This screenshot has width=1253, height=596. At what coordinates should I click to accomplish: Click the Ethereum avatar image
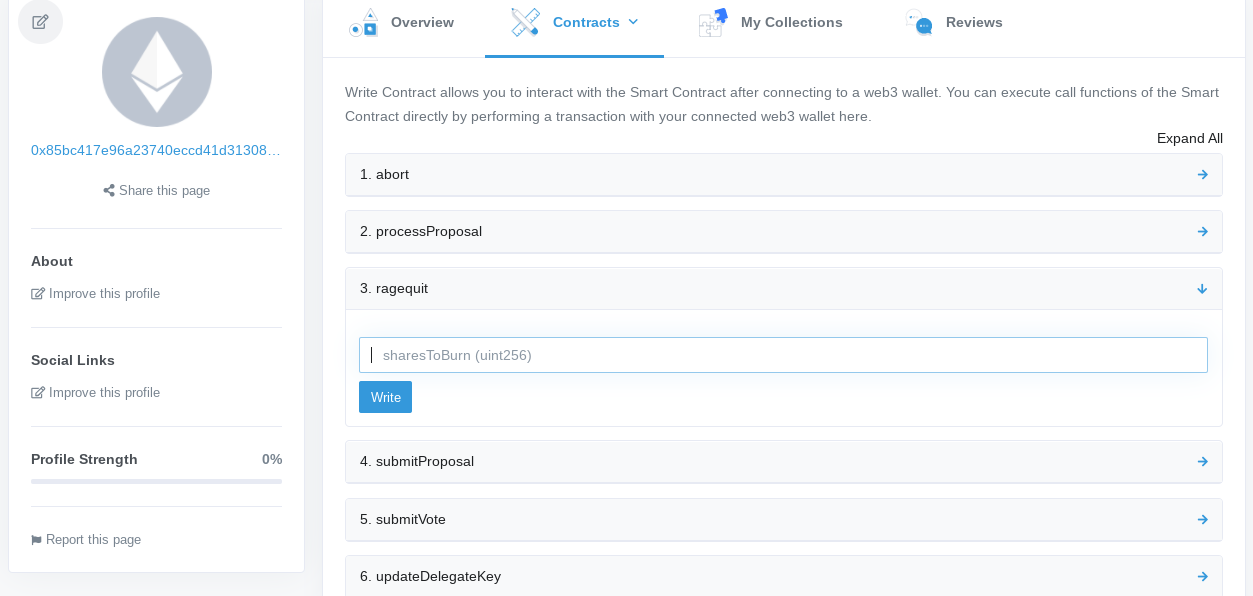(157, 72)
